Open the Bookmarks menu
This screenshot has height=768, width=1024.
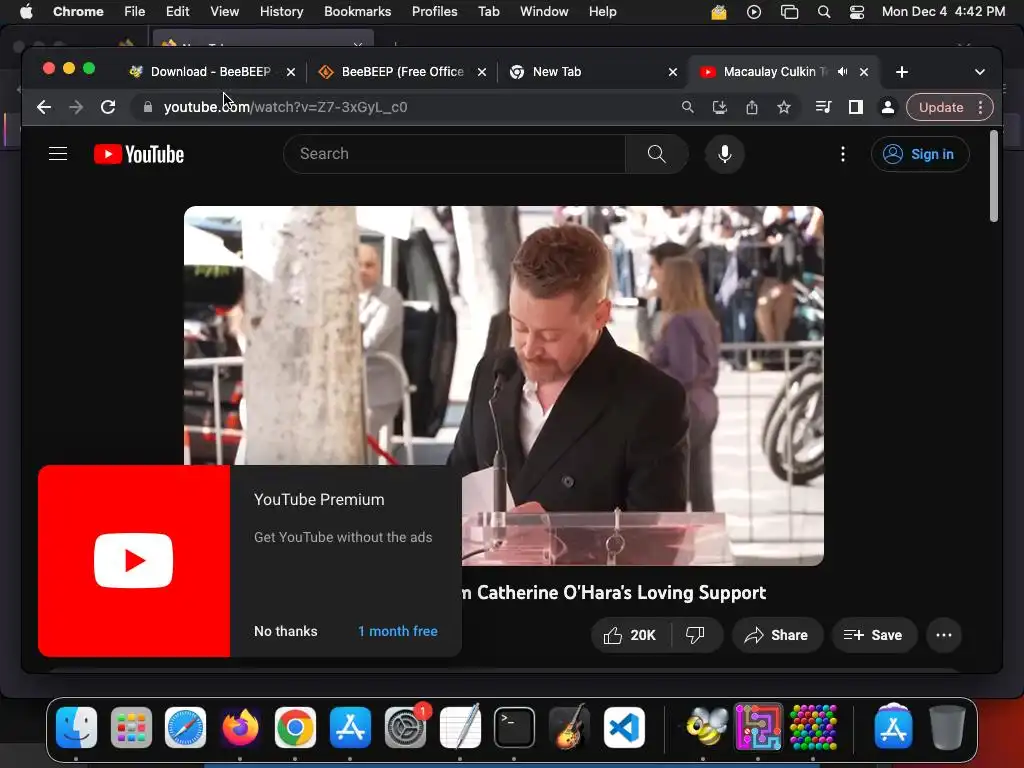[x=357, y=12]
